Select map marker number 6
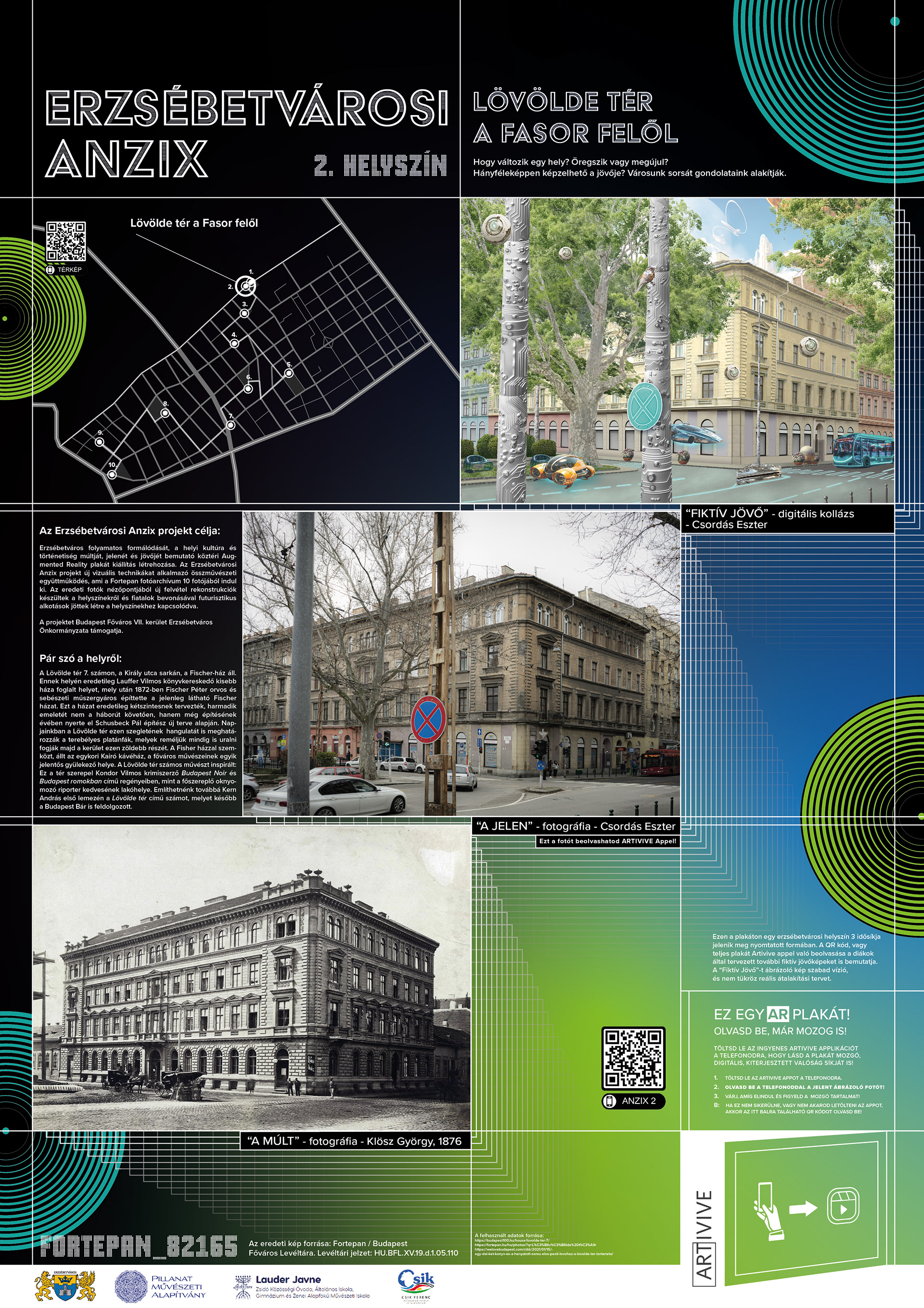This screenshot has width=924, height=1308. click(x=248, y=389)
